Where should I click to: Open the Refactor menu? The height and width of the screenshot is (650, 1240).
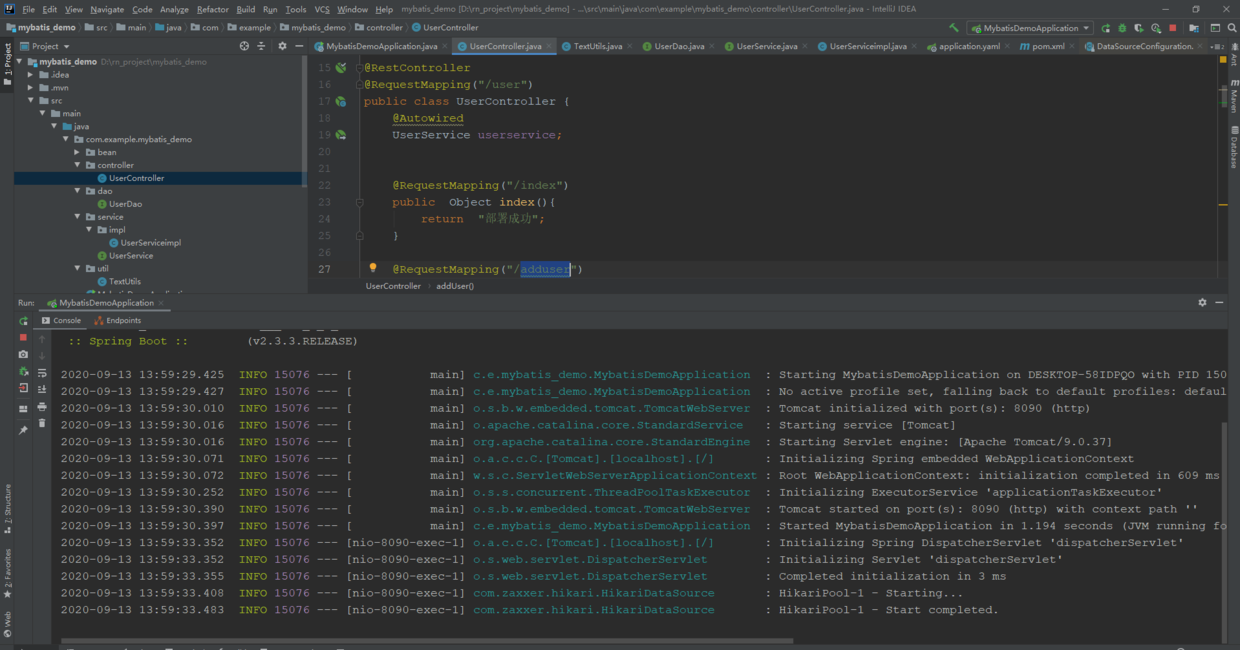tap(212, 9)
